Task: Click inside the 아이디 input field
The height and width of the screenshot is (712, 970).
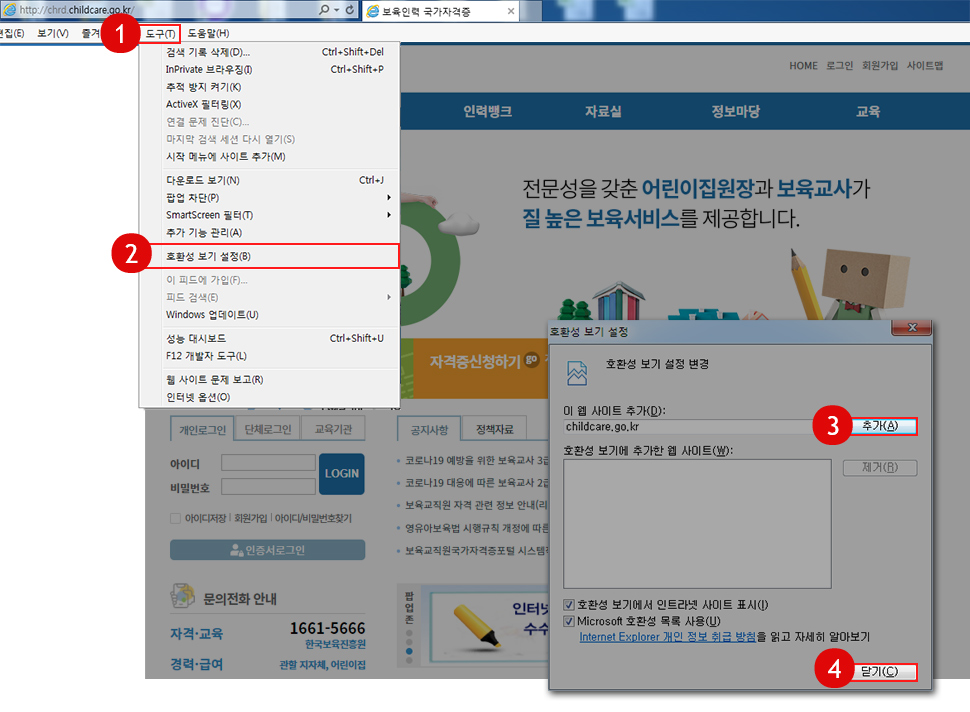Action: [269, 463]
